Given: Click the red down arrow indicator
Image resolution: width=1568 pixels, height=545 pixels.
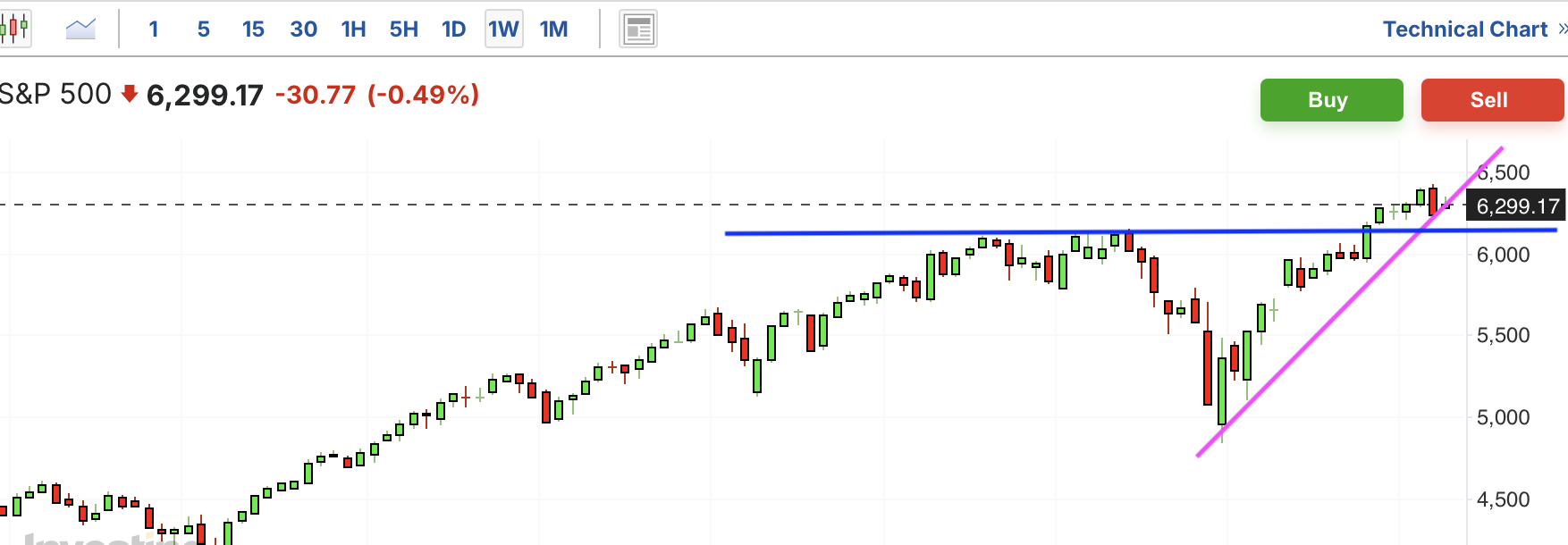Looking at the screenshot, I should click(130, 94).
